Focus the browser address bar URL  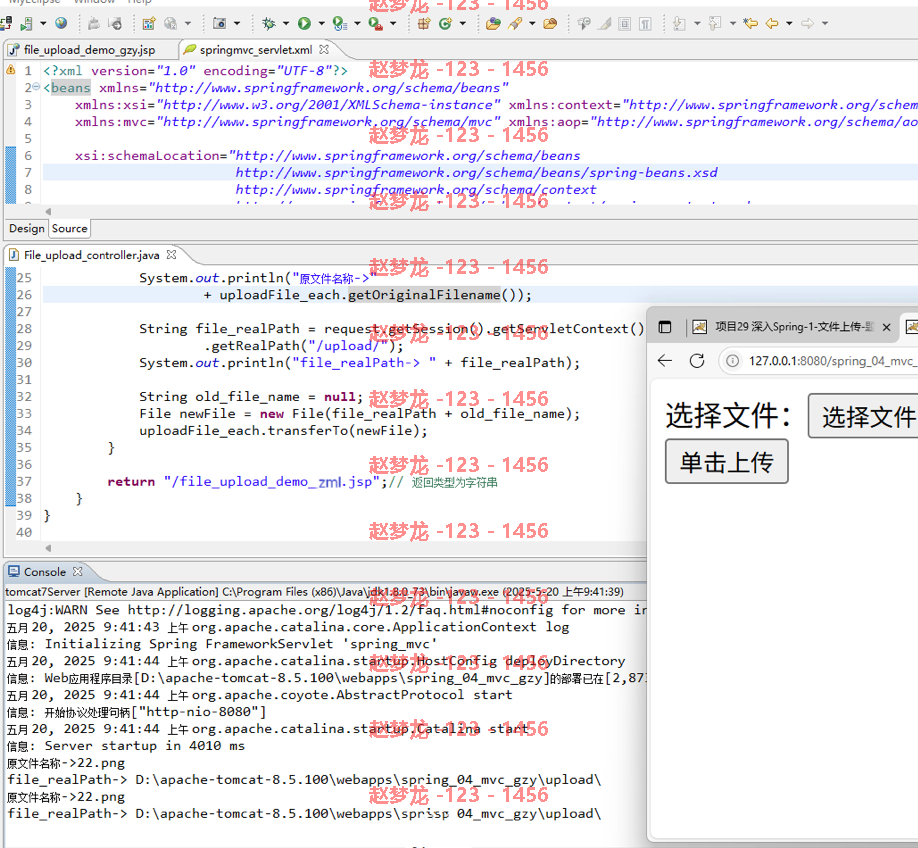pyautogui.click(x=833, y=361)
